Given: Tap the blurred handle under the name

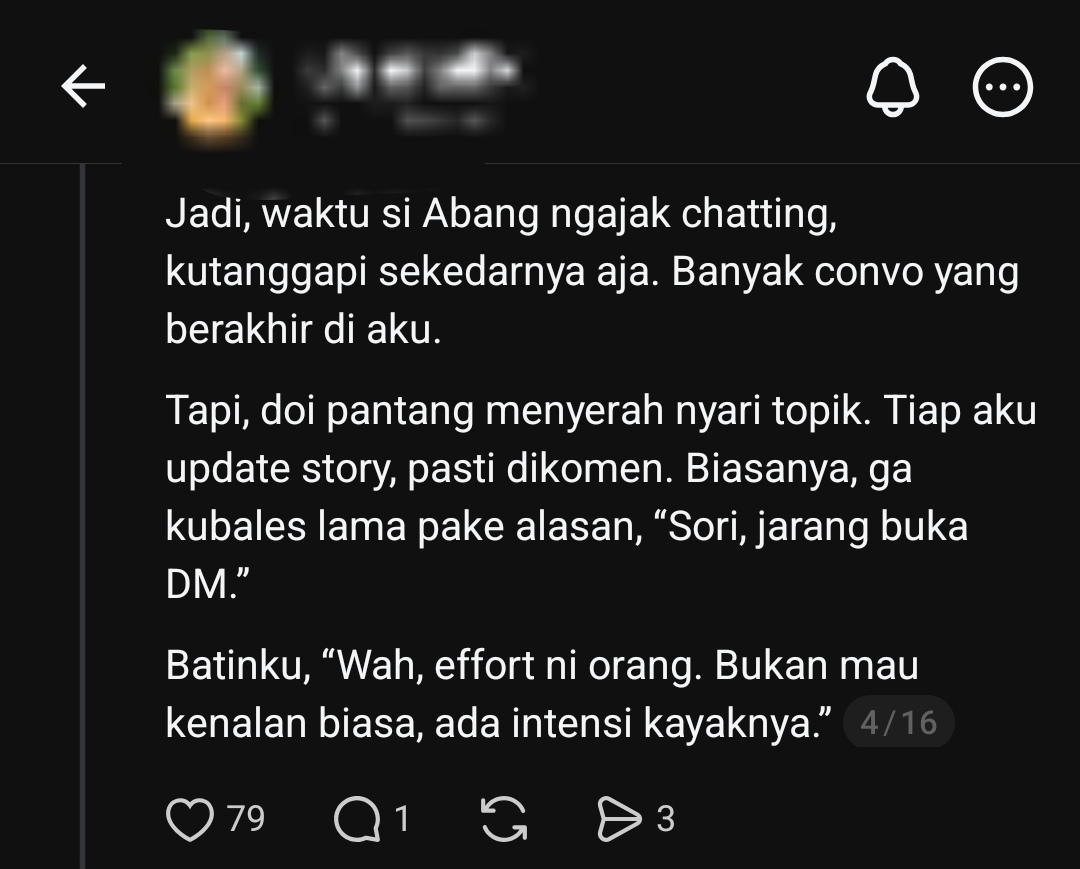Looking at the screenshot, I should (406, 121).
